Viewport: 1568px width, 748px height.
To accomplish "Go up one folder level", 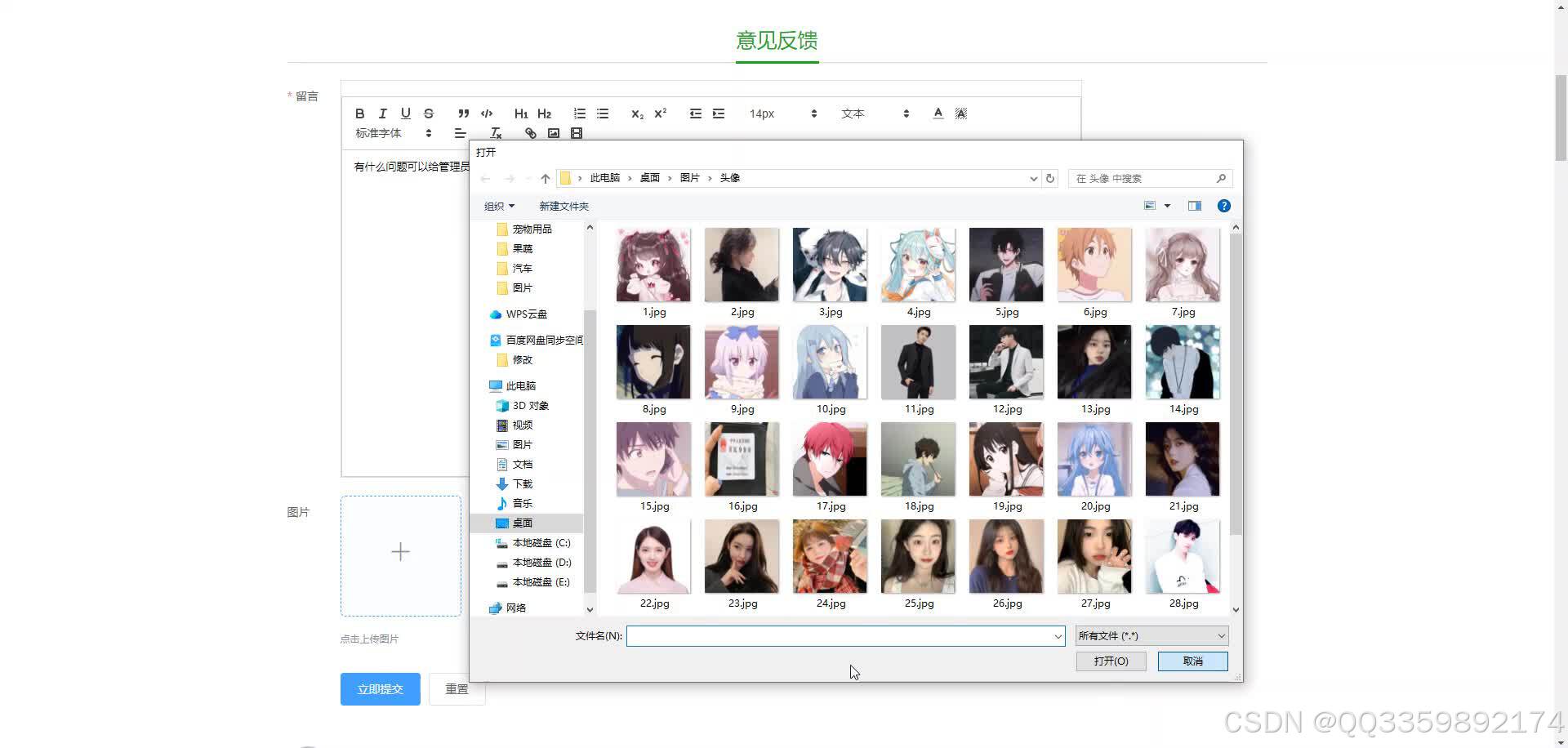I will [546, 178].
